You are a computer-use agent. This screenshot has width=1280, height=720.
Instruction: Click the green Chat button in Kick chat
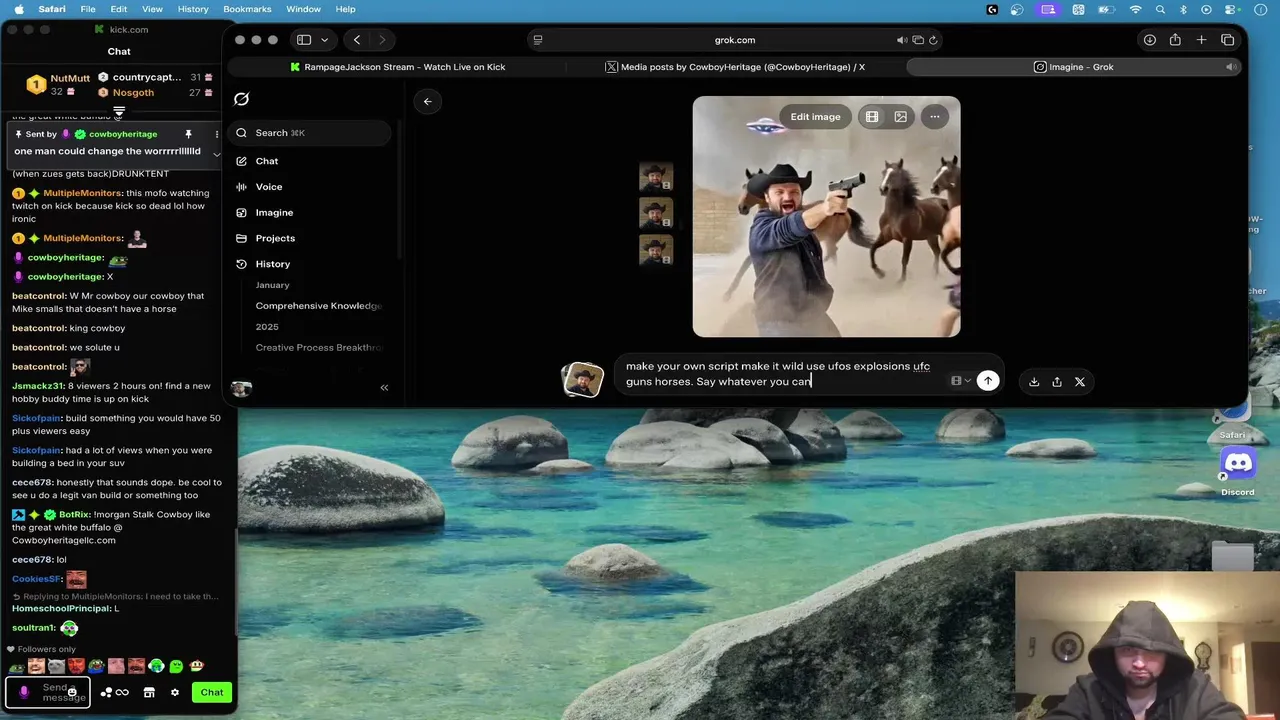coord(212,692)
